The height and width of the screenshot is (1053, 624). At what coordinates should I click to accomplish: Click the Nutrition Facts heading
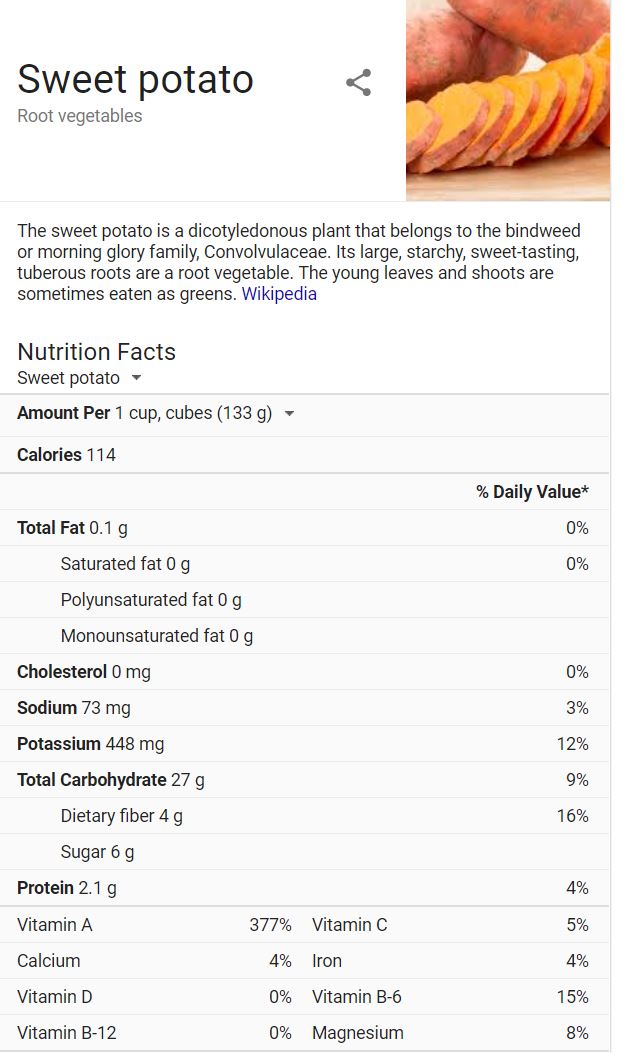click(x=97, y=352)
